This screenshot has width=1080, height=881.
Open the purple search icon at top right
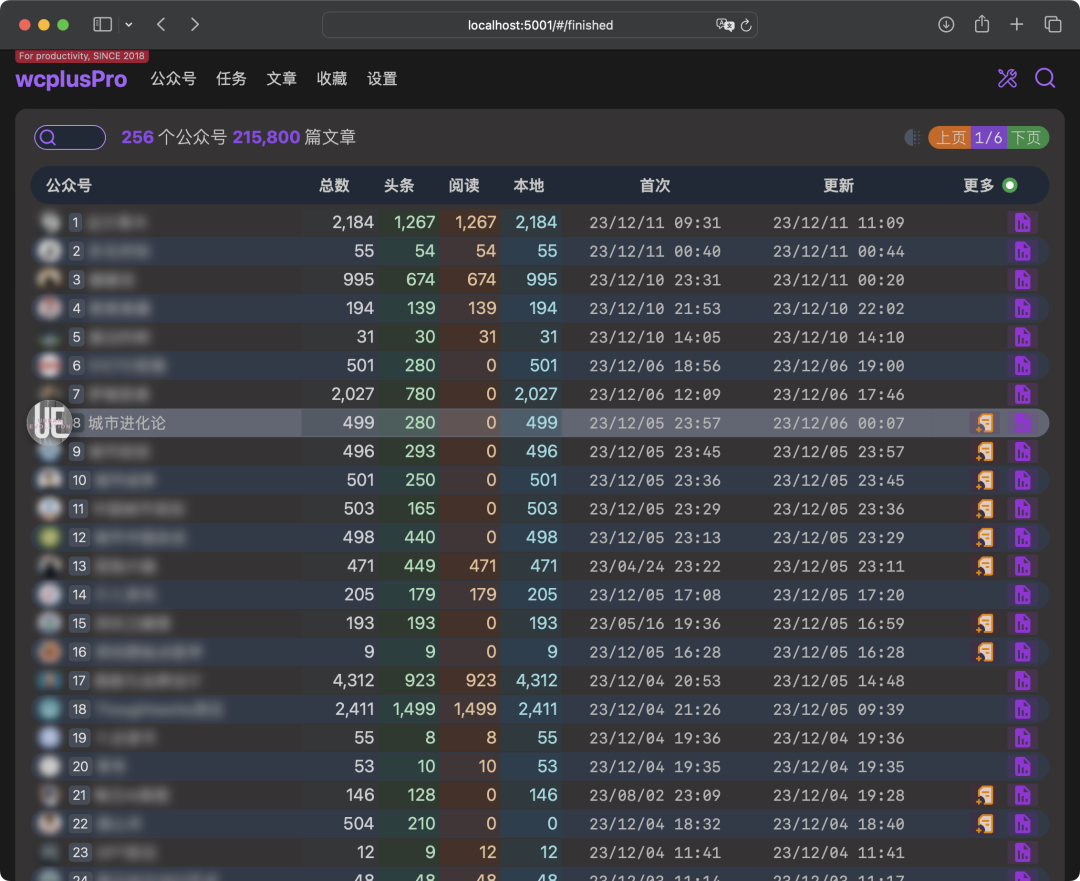[x=1045, y=79]
